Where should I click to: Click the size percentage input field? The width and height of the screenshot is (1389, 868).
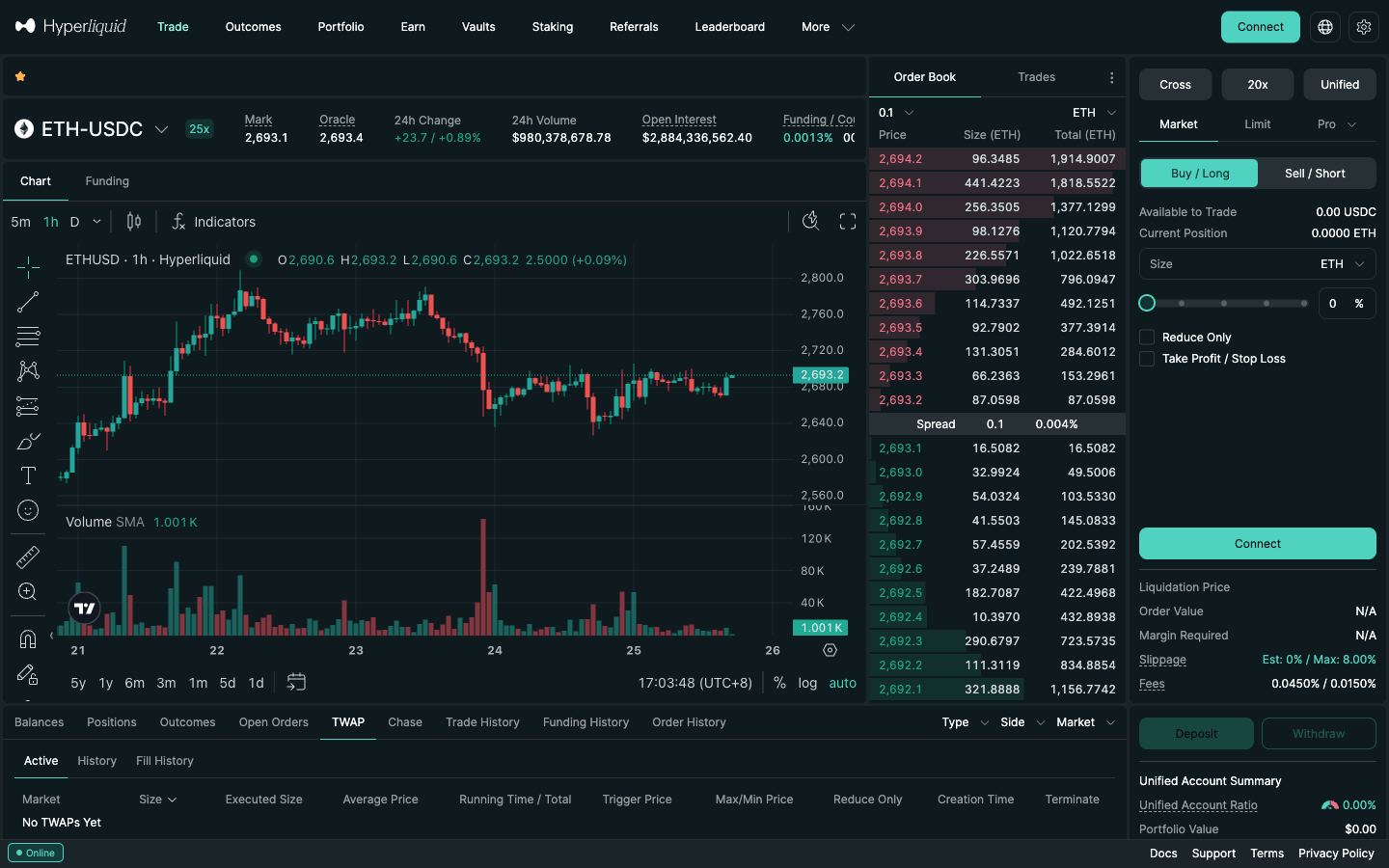(x=1347, y=303)
